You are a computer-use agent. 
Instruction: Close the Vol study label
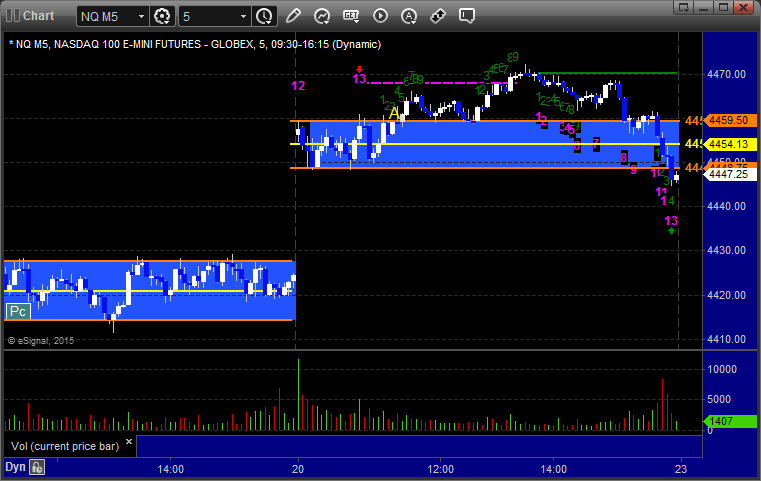129,442
